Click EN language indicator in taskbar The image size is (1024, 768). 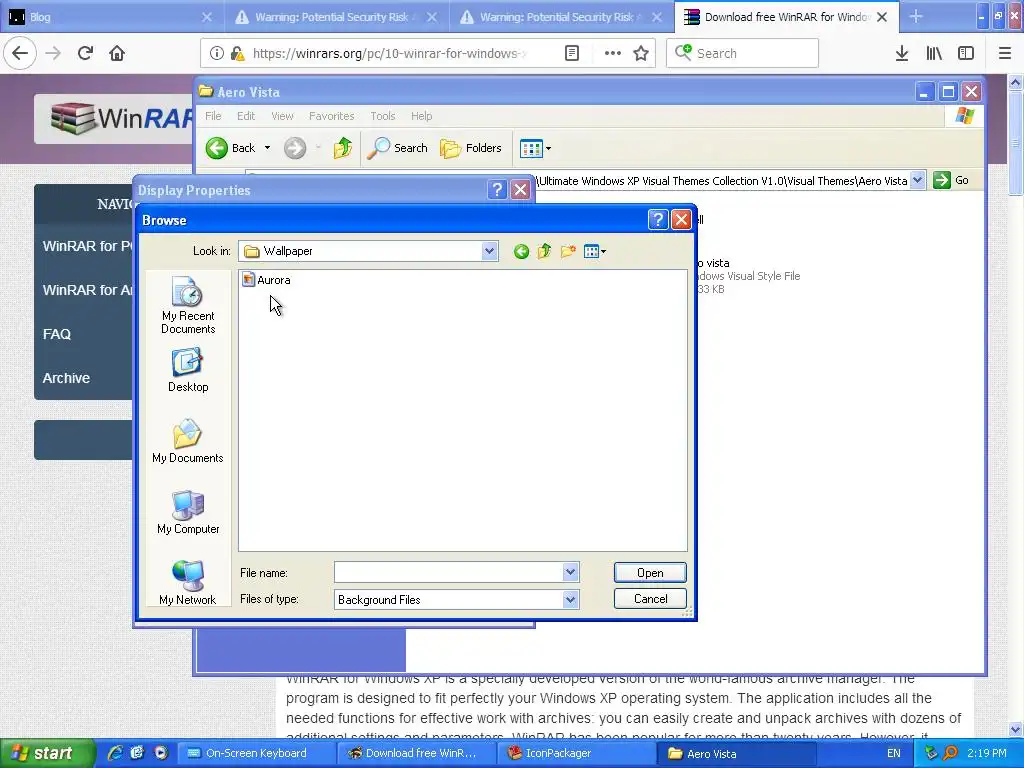click(x=893, y=754)
